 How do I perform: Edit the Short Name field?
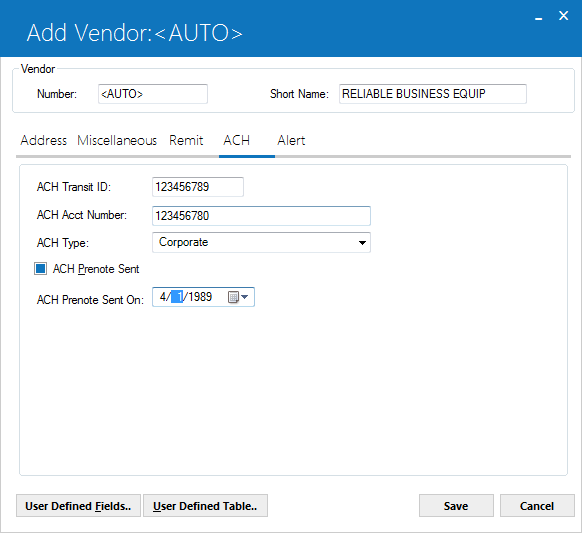(x=433, y=94)
